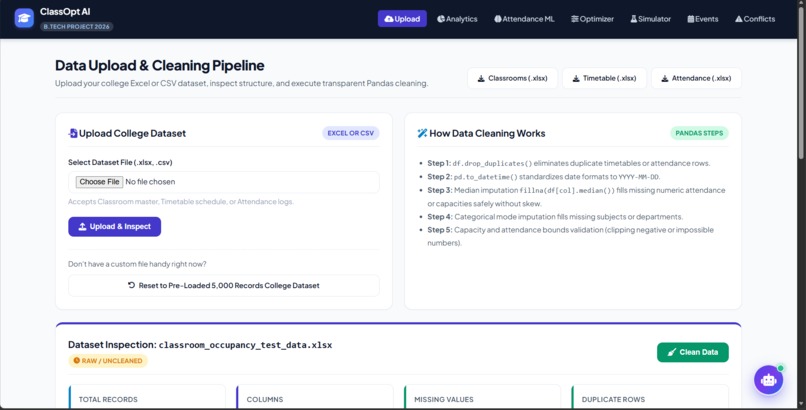This screenshot has height=410, width=806.
Task: Click the Step 1 drop_duplicates line
Action: pyautogui.click(x=569, y=163)
